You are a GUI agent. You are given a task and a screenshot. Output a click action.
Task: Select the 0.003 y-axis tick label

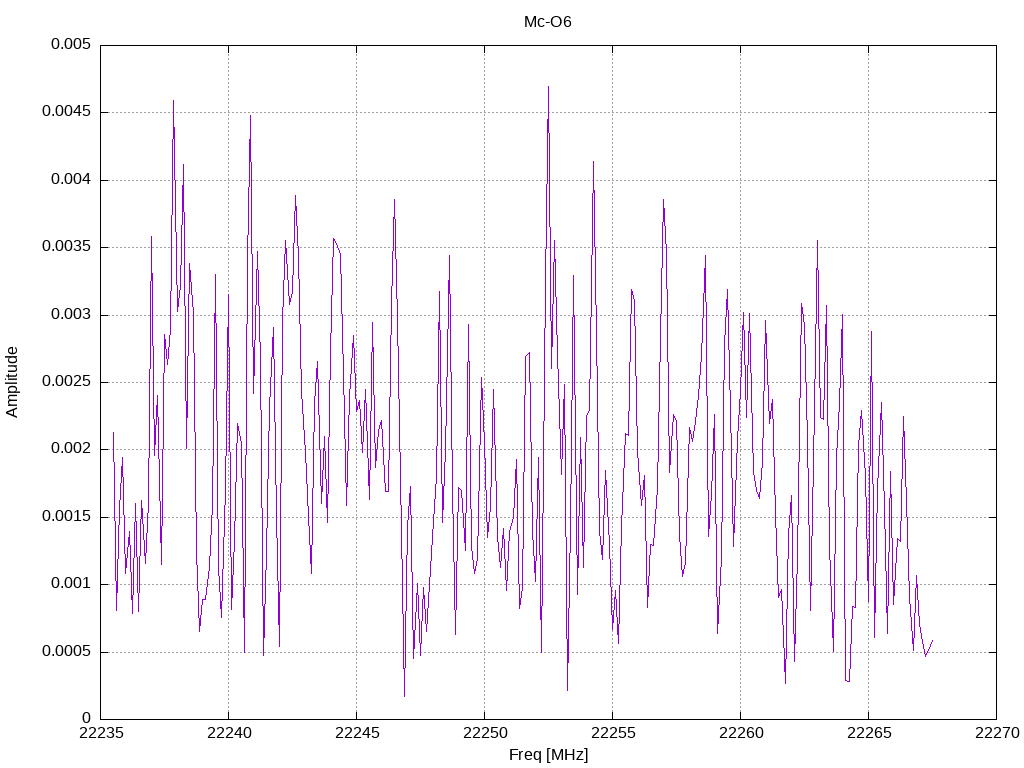[x=71, y=315]
